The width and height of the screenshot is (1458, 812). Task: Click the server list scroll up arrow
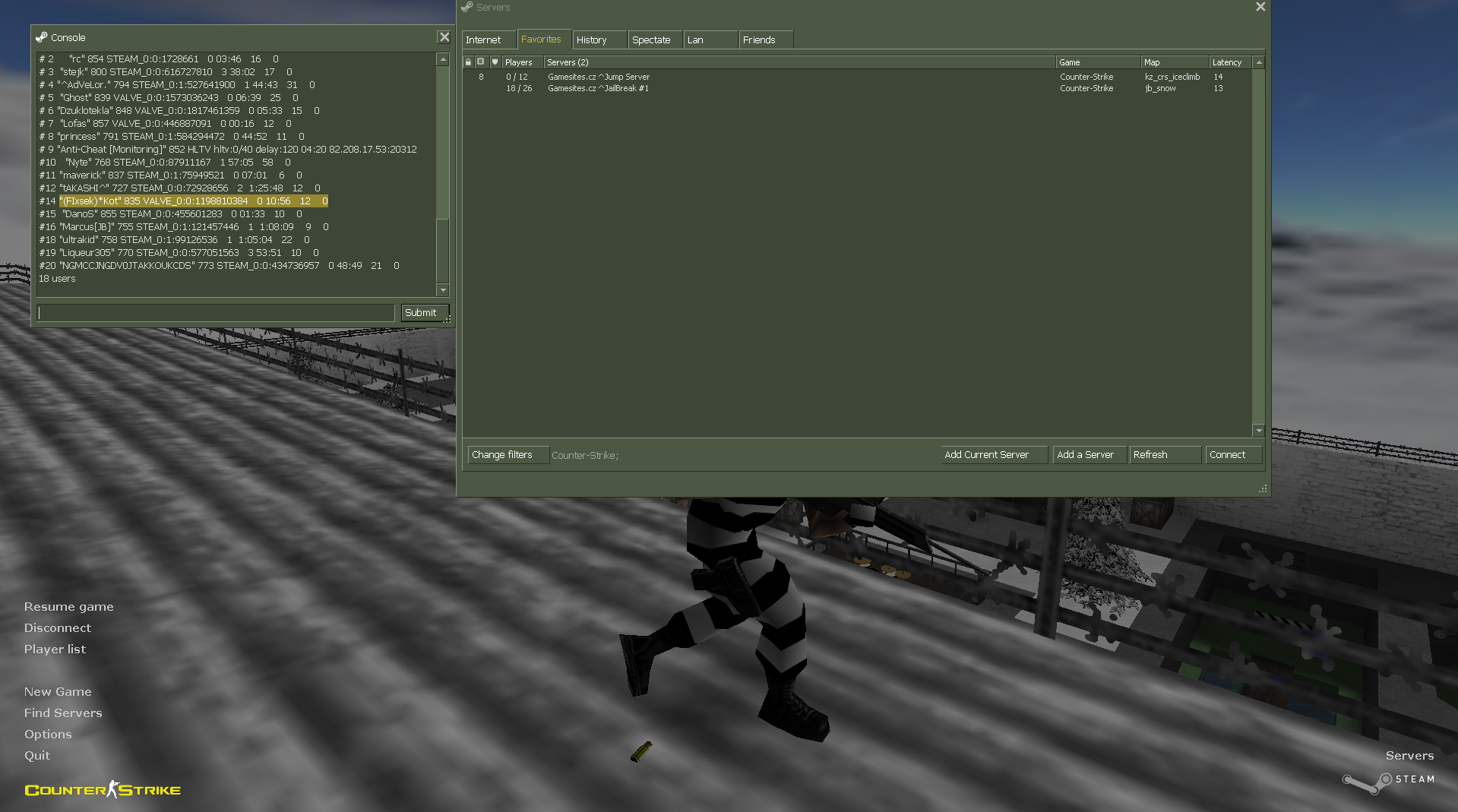tap(1259, 62)
